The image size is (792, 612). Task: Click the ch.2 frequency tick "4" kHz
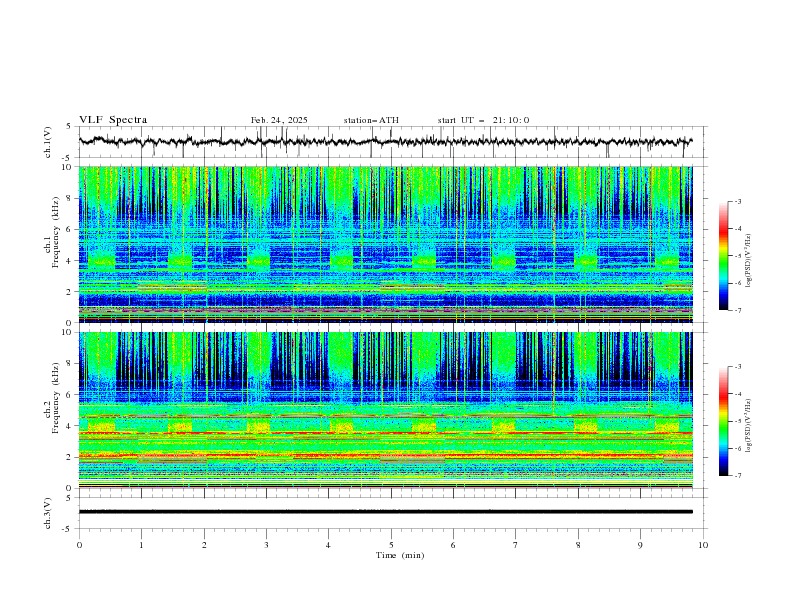tap(70, 426)
